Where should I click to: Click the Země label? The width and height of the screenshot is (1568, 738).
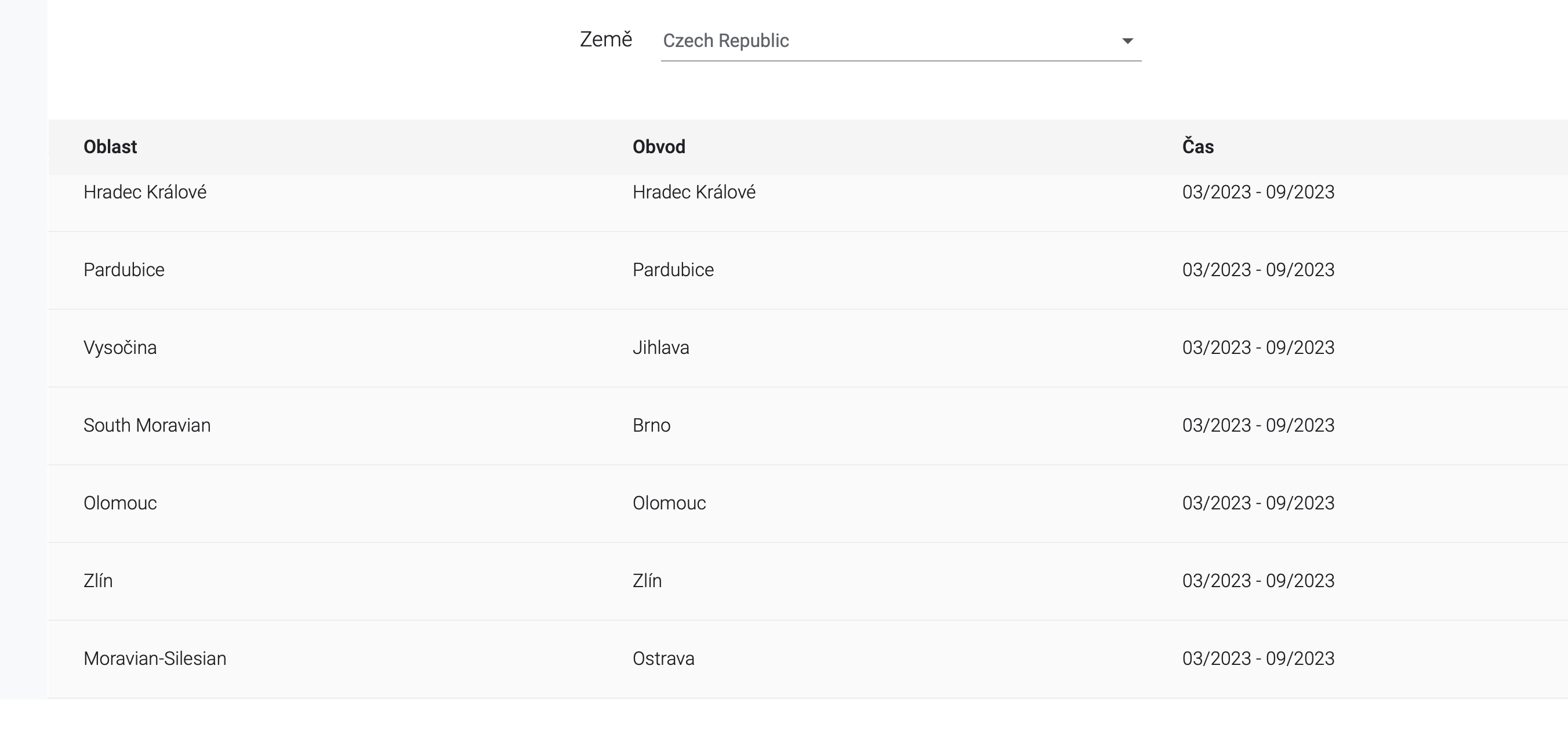coord(605,39)
